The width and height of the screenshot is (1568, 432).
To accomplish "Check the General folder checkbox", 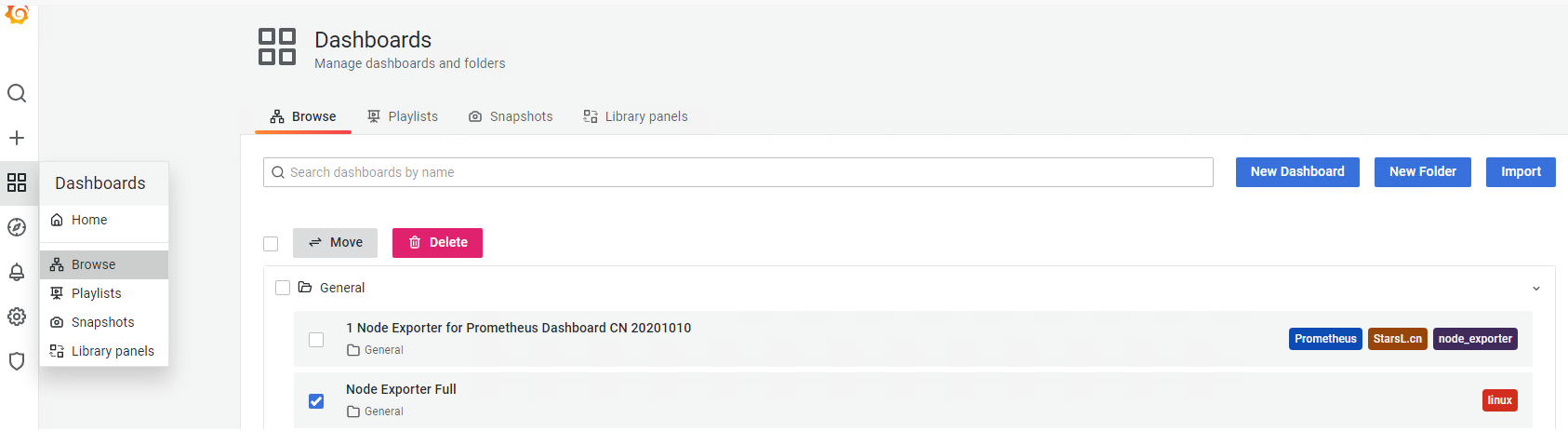I will coord(283,288).
